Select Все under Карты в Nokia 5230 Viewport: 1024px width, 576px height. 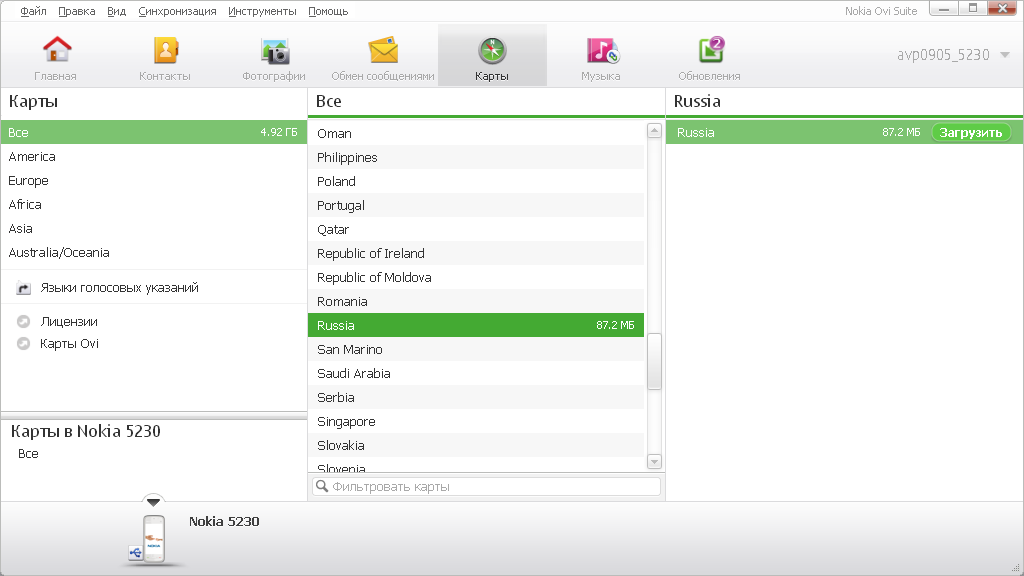[28, 454]
